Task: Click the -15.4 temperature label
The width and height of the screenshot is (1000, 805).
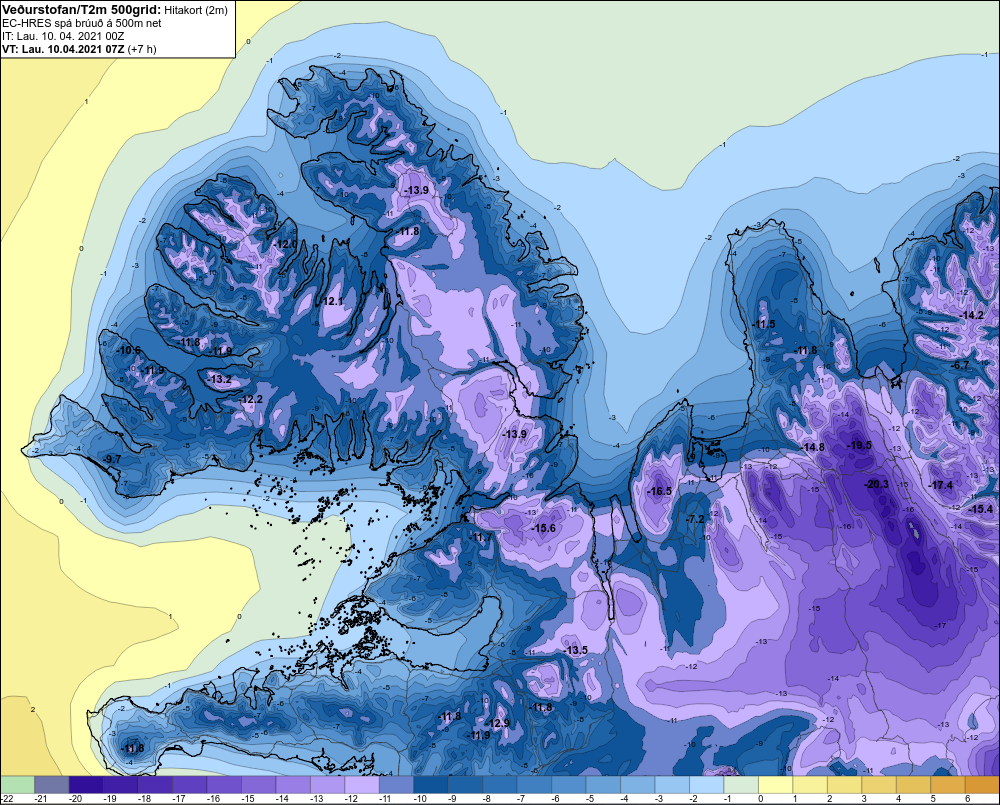Action: [x=980, y=508]
